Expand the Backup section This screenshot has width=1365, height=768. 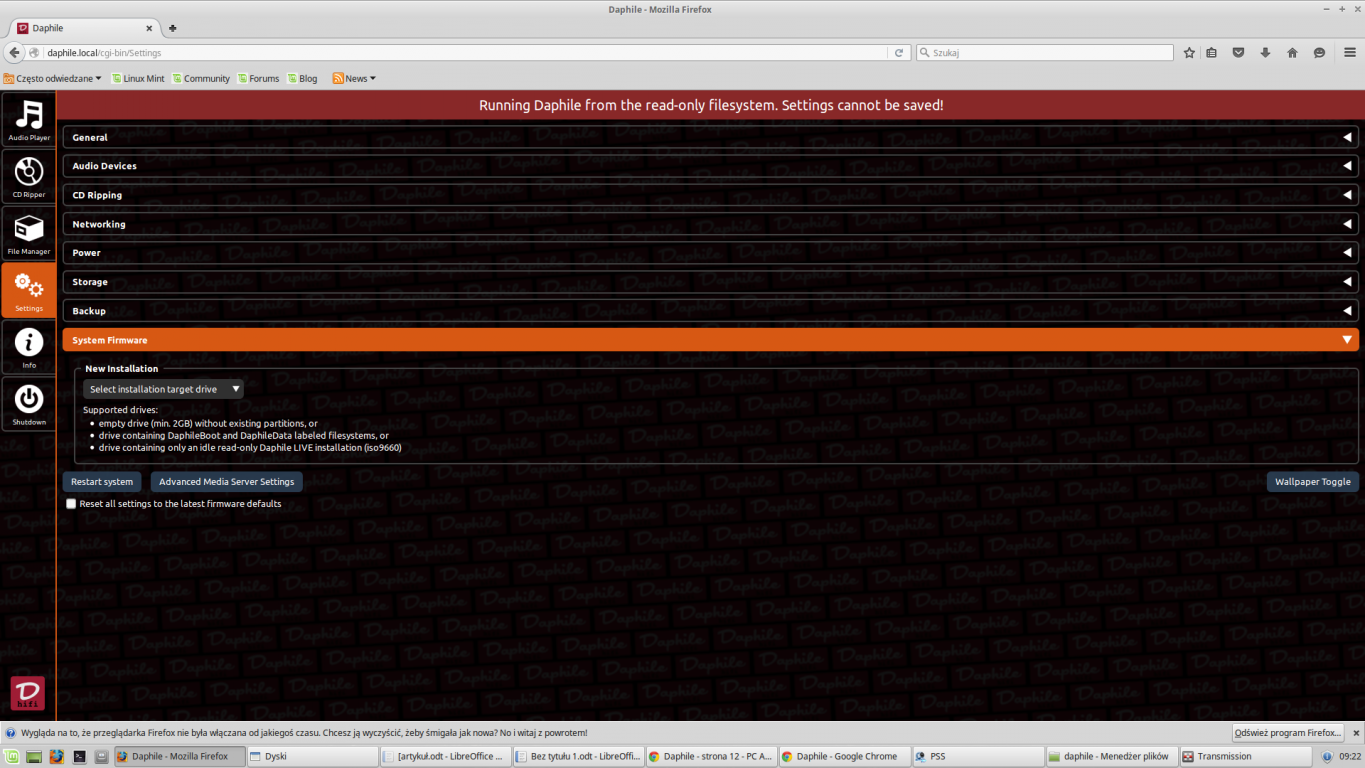710,311
